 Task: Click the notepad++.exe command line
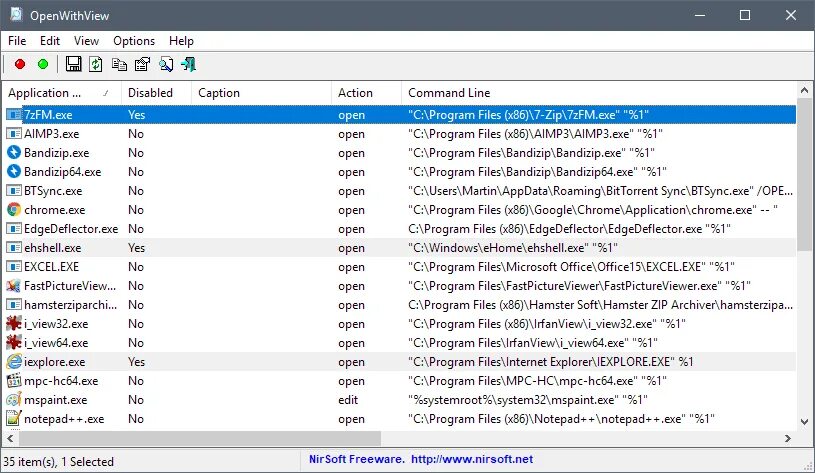[x=561, y=418]
